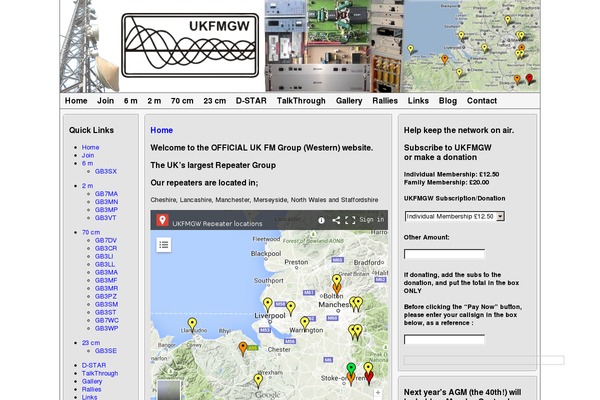Open Links in the top navigation
600x400 pixels.
click(418, 101)
